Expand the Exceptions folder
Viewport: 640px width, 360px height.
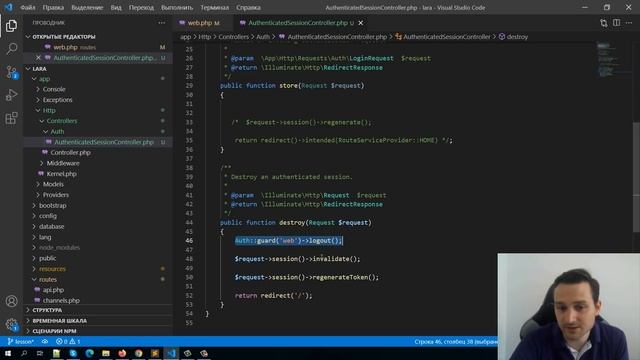pos(58,100)
